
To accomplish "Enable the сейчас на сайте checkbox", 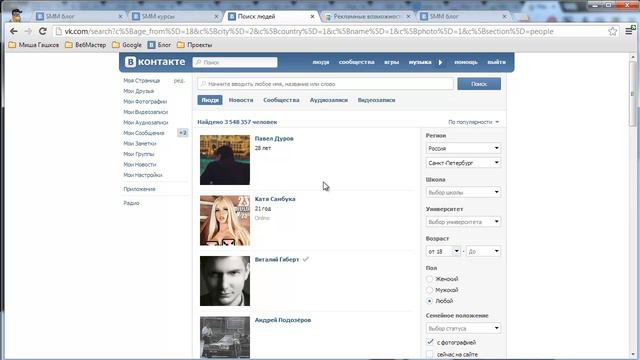I will pyautogui.click(x=430, y=354).
